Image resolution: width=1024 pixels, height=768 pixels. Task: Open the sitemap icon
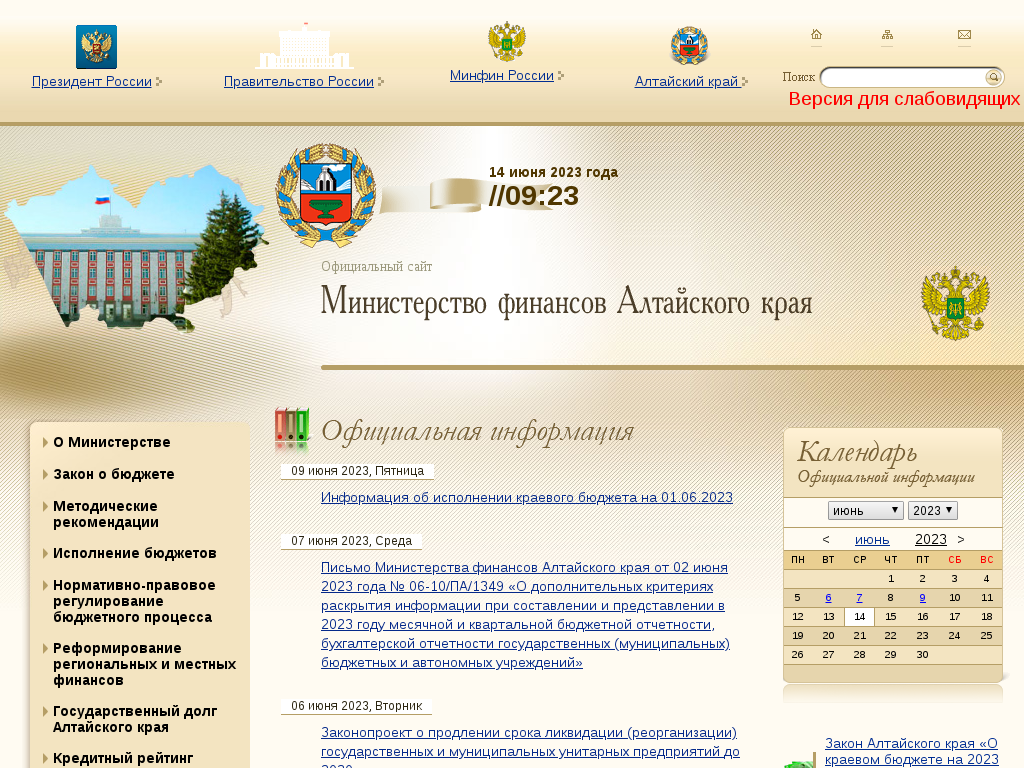[x=887, y=35]
